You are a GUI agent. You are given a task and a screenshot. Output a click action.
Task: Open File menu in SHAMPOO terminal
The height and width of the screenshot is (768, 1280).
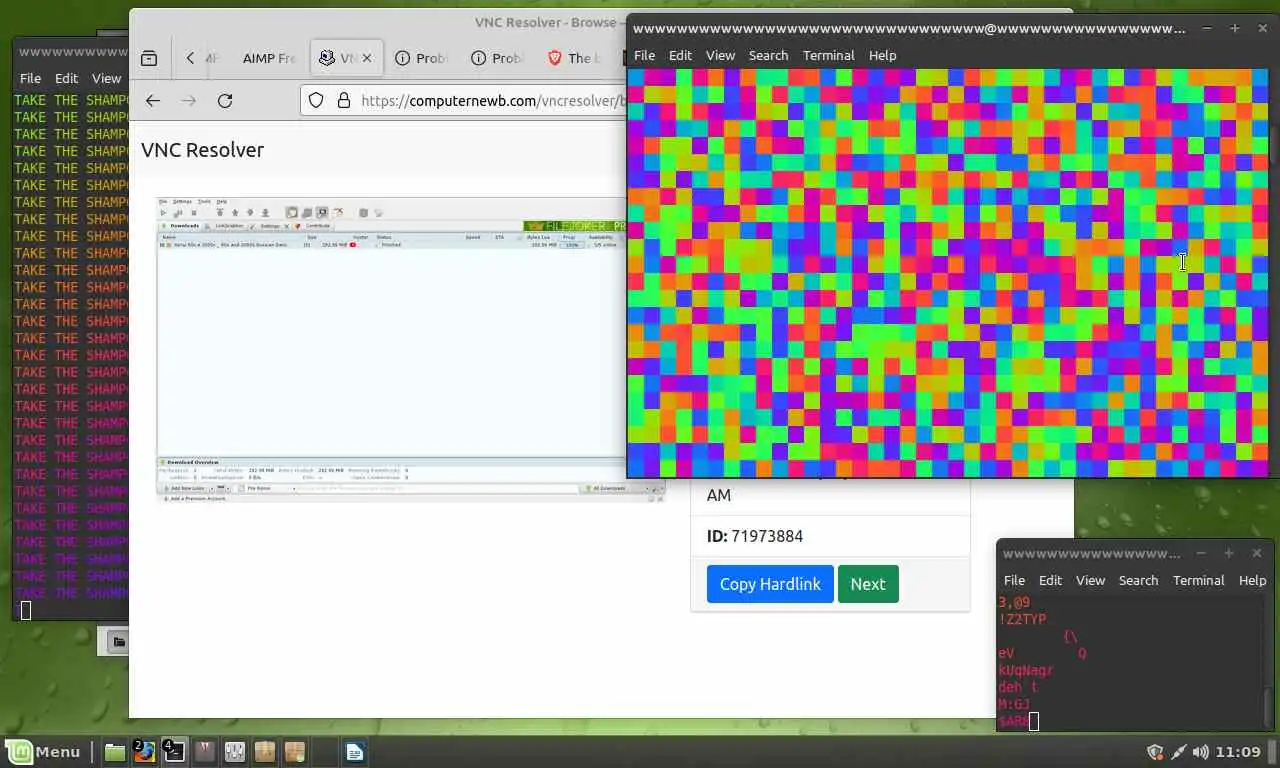pos(31,78)
